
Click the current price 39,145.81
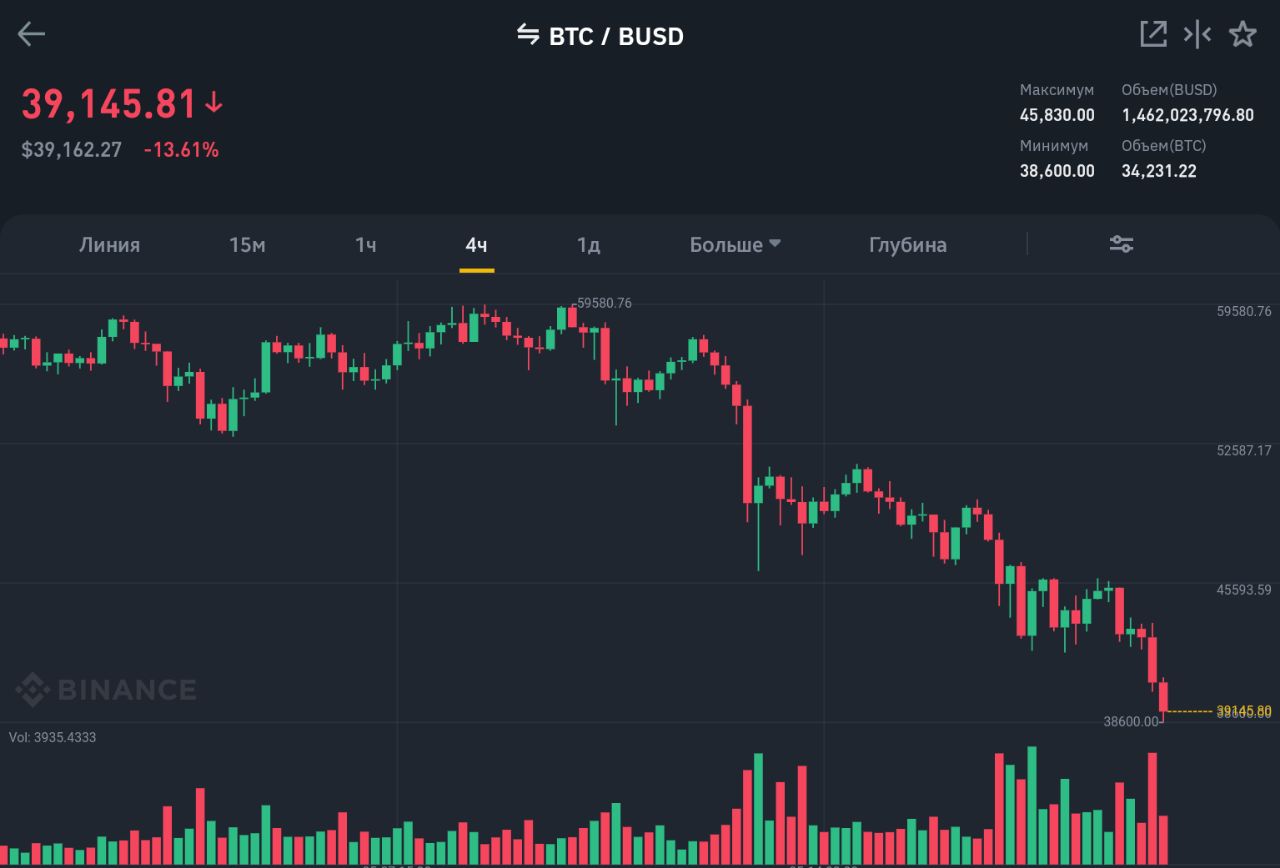click(109, 104)
